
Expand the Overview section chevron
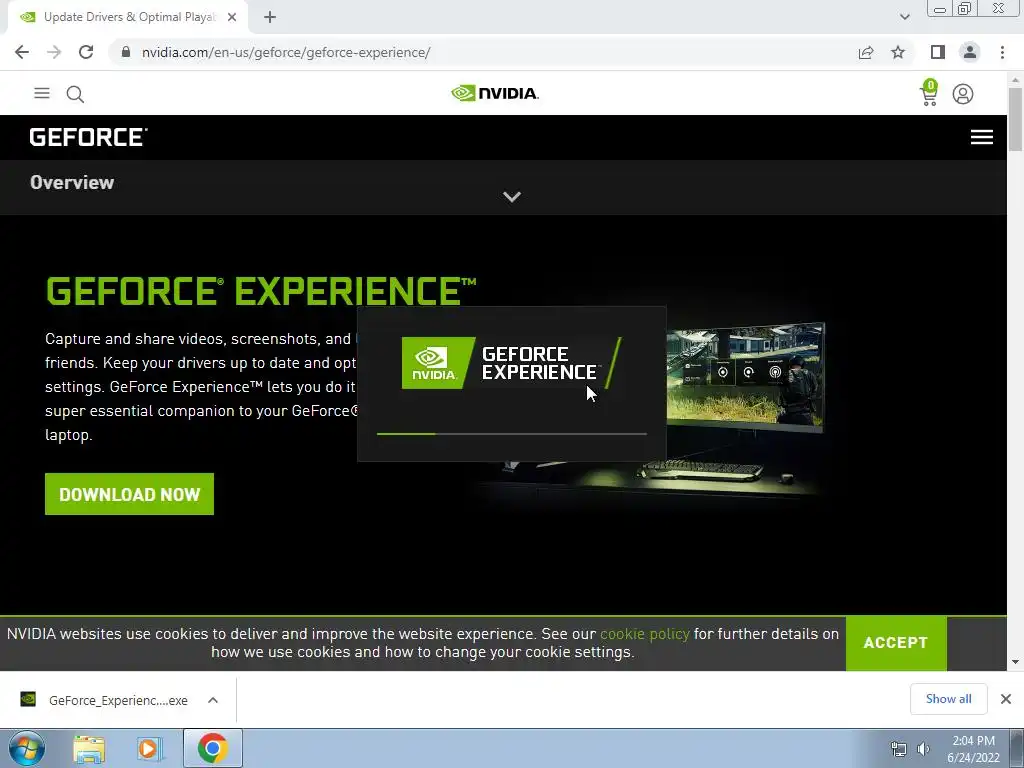click(x=512, y=197)
